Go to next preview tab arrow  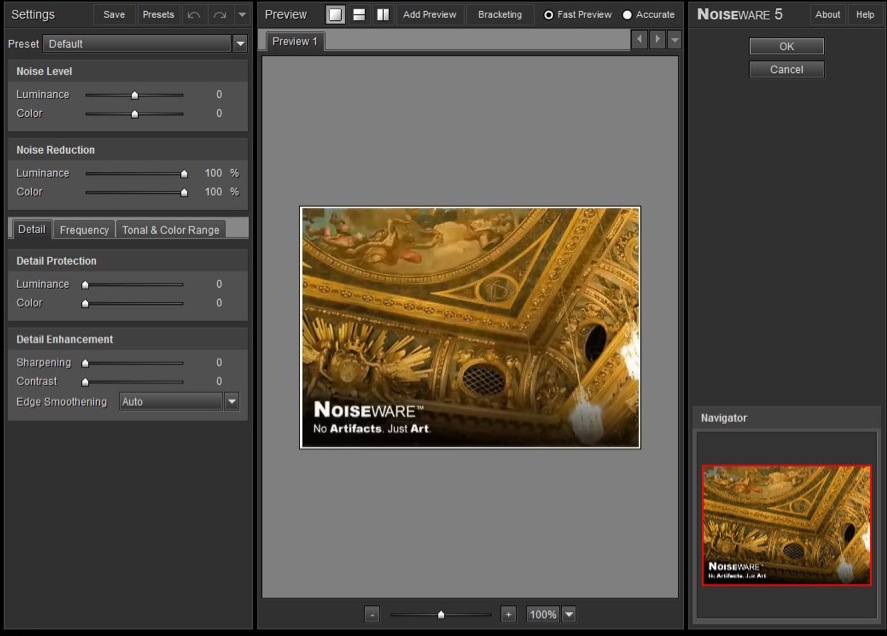657,40
